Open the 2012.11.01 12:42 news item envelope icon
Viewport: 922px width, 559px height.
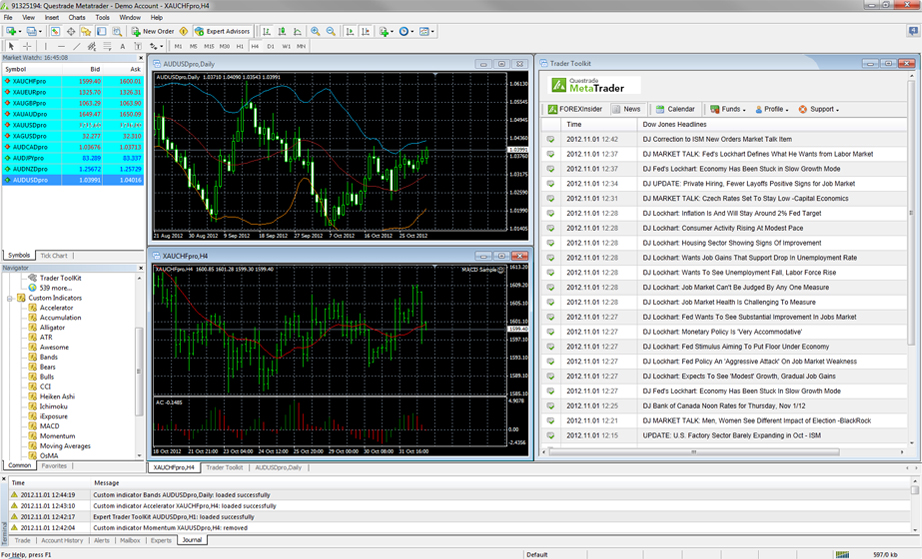coord(550,139)
